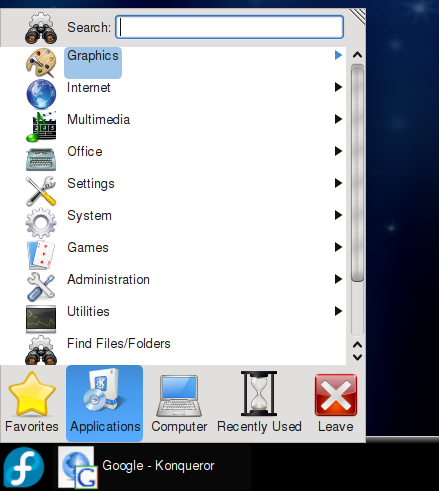Expand the System submenu arrow
The width and height of the screenshot is (439, 491).
[x=338, y=215]
